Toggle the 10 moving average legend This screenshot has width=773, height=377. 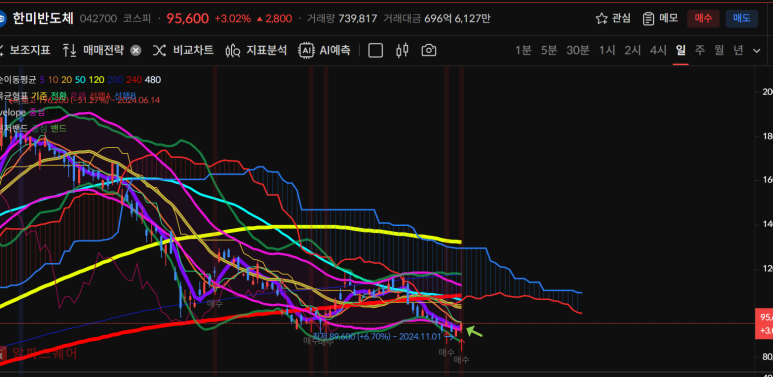(53, 80)
